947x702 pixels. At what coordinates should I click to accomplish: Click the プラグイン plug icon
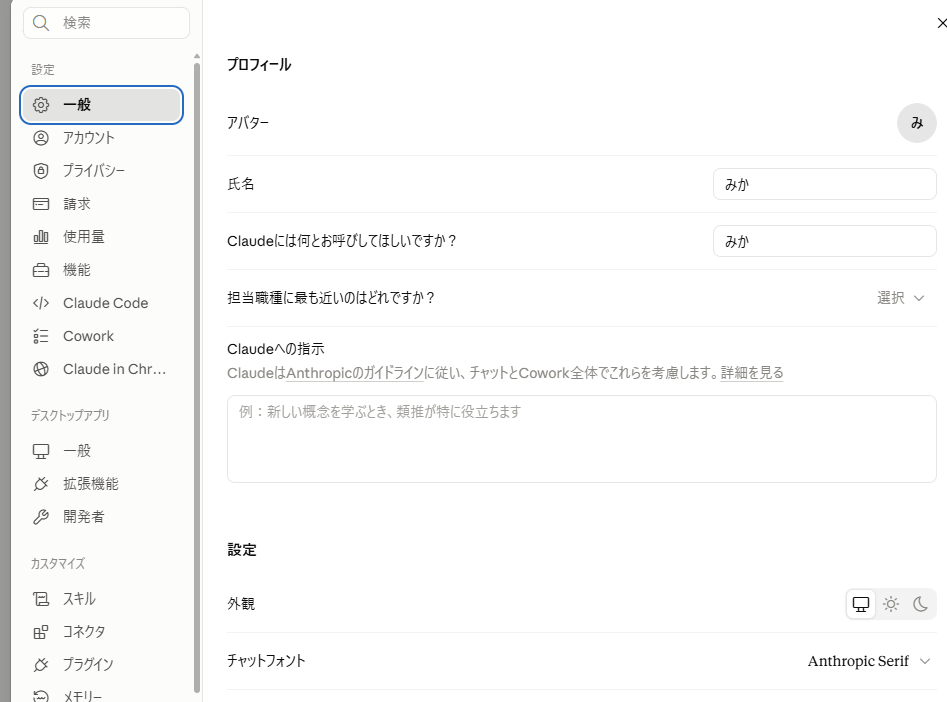pyautogui.click(x=41, y=665)
